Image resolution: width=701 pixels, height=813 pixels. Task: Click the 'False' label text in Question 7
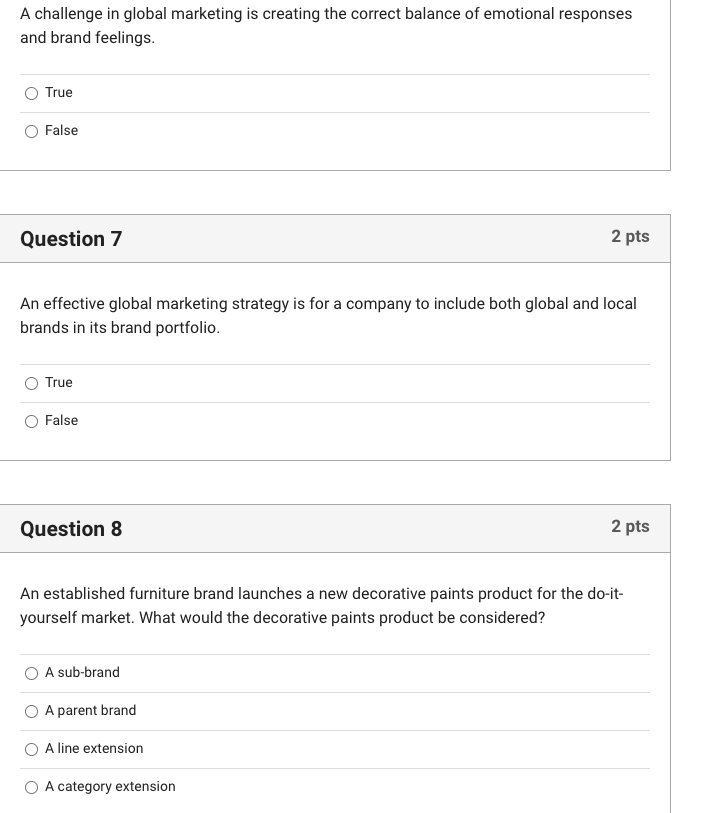(x=61, y=421)
